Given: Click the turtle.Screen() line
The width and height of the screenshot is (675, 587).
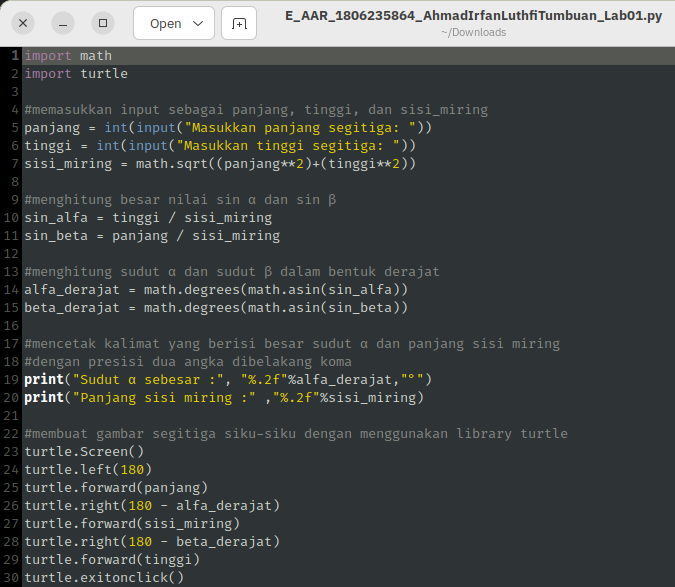Looking at the screenshot, I should (84, 452).
